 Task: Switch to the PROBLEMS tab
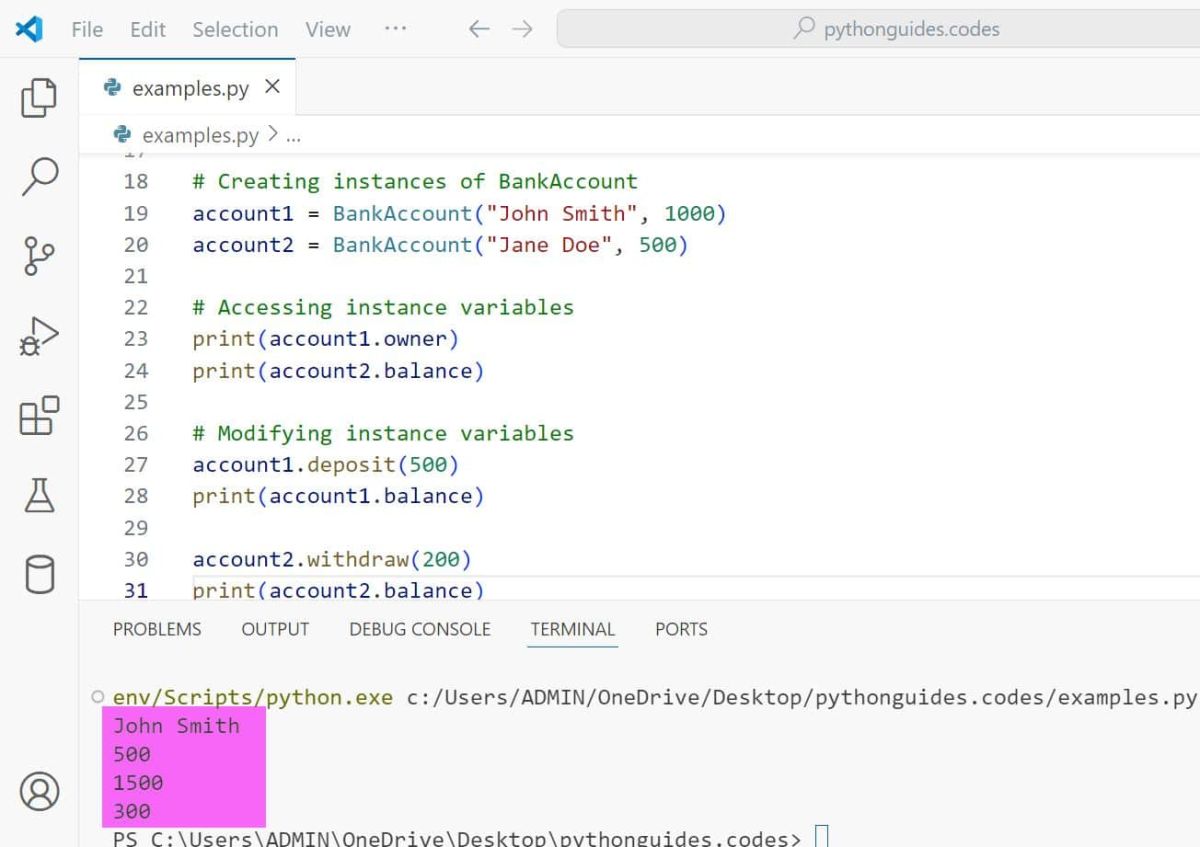157,629
